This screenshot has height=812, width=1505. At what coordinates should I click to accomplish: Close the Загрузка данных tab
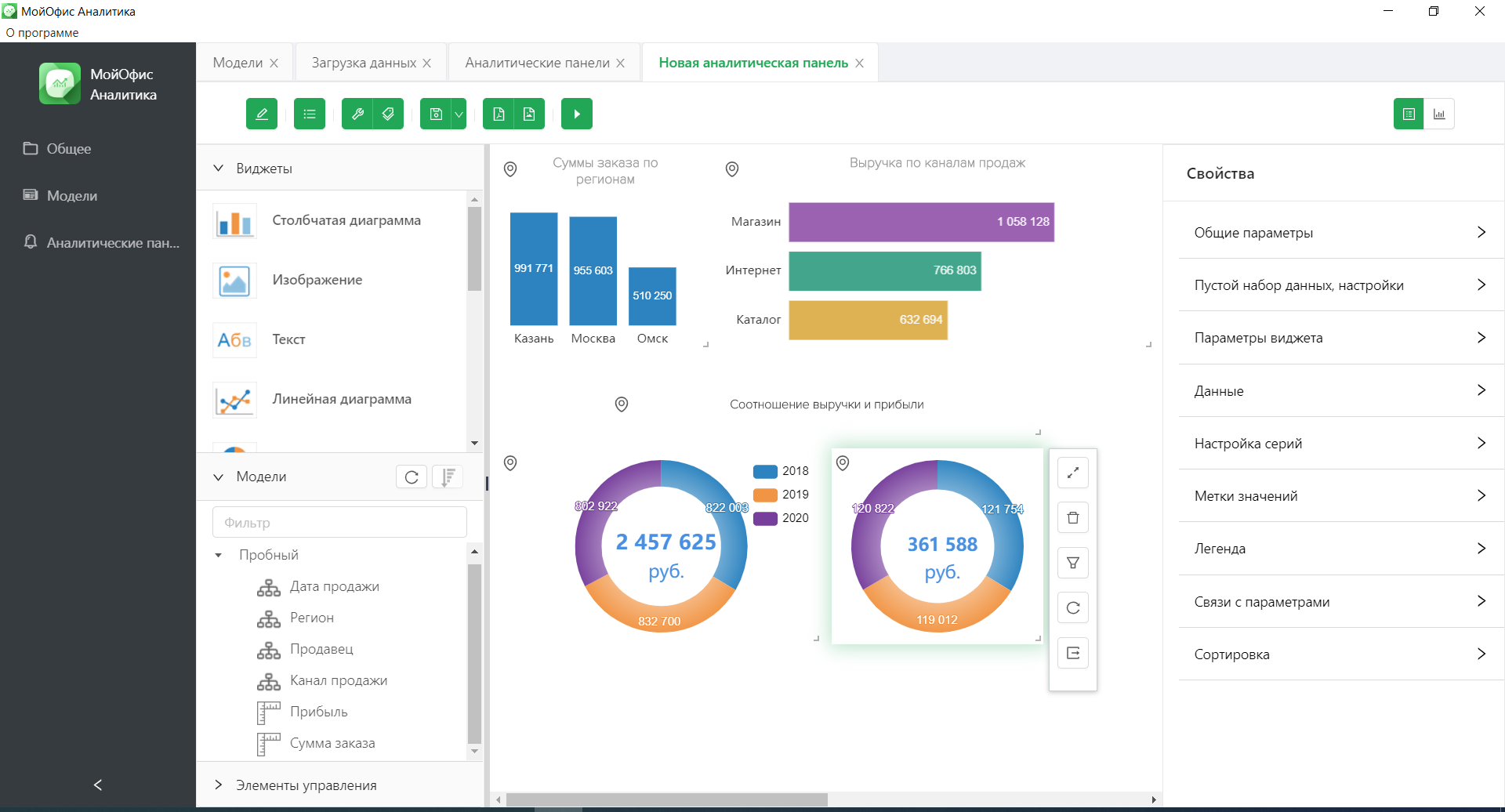tap(427, 63)
